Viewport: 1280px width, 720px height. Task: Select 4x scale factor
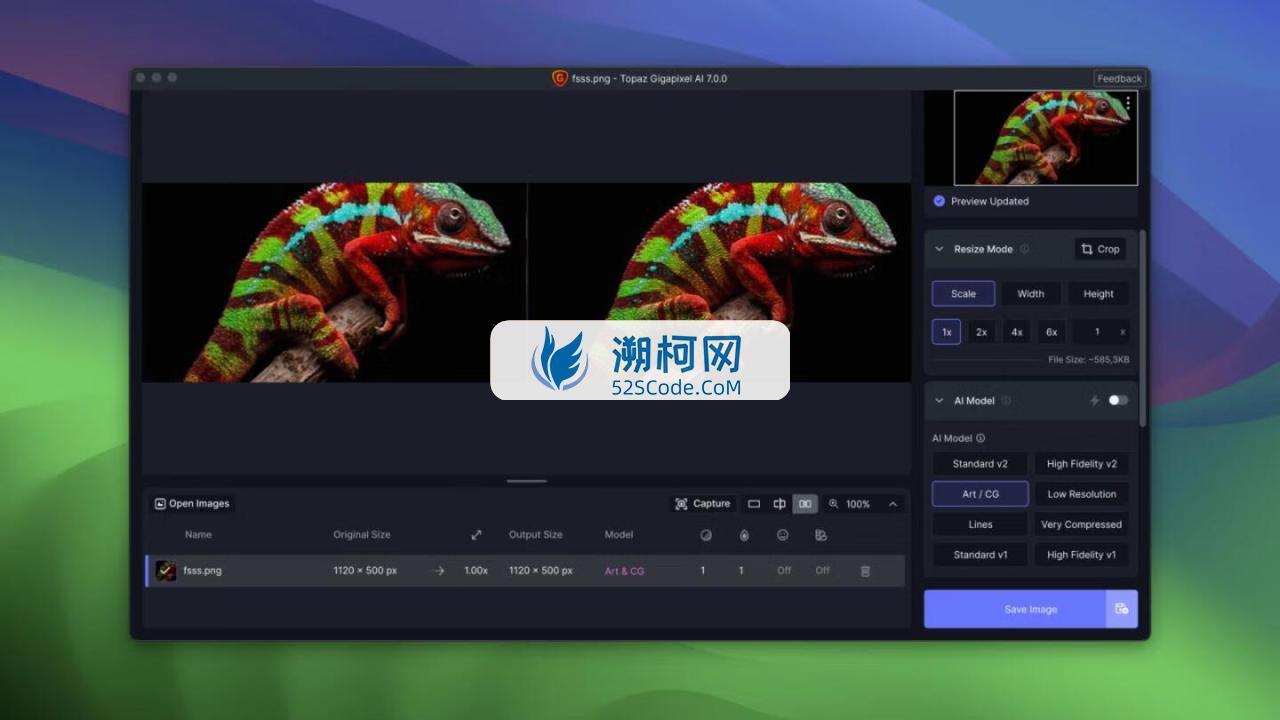pos(1017,332)
